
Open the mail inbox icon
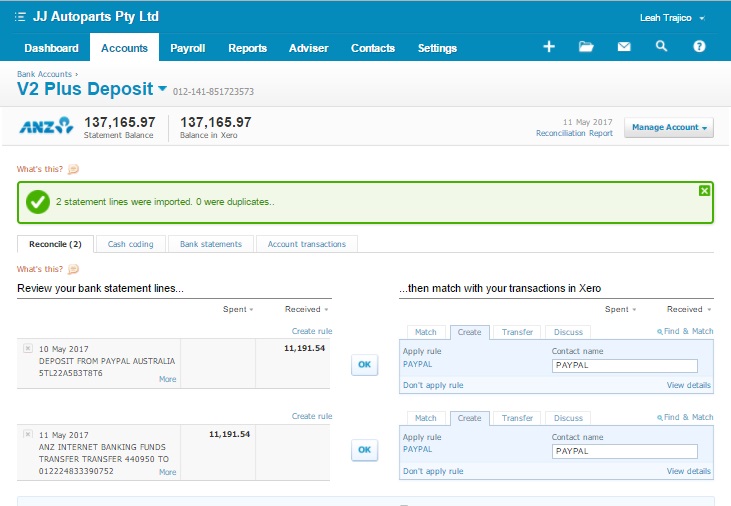click(624, 46)
